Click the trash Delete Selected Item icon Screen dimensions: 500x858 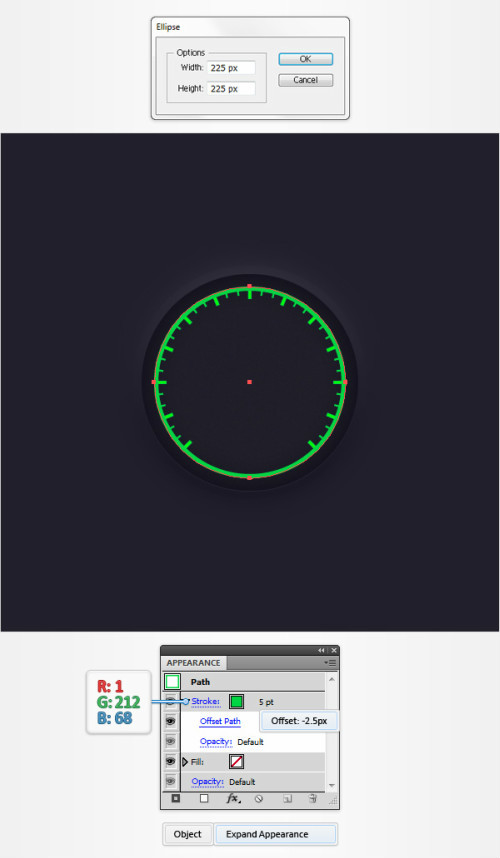[312, 799]
